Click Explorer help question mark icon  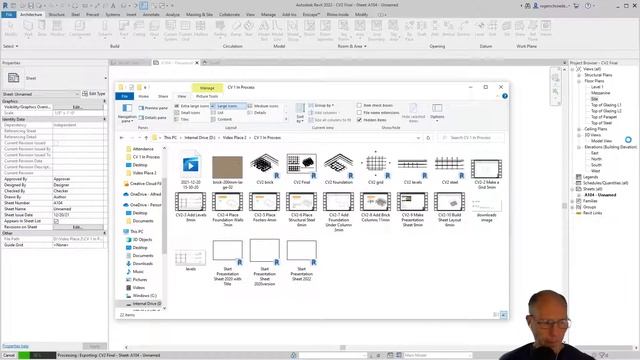pos(505,96)
